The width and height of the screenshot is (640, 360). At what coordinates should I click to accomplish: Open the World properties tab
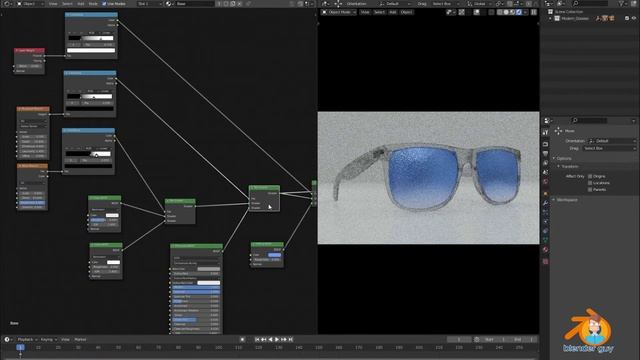pyautogui.click(x=545, y=182)
